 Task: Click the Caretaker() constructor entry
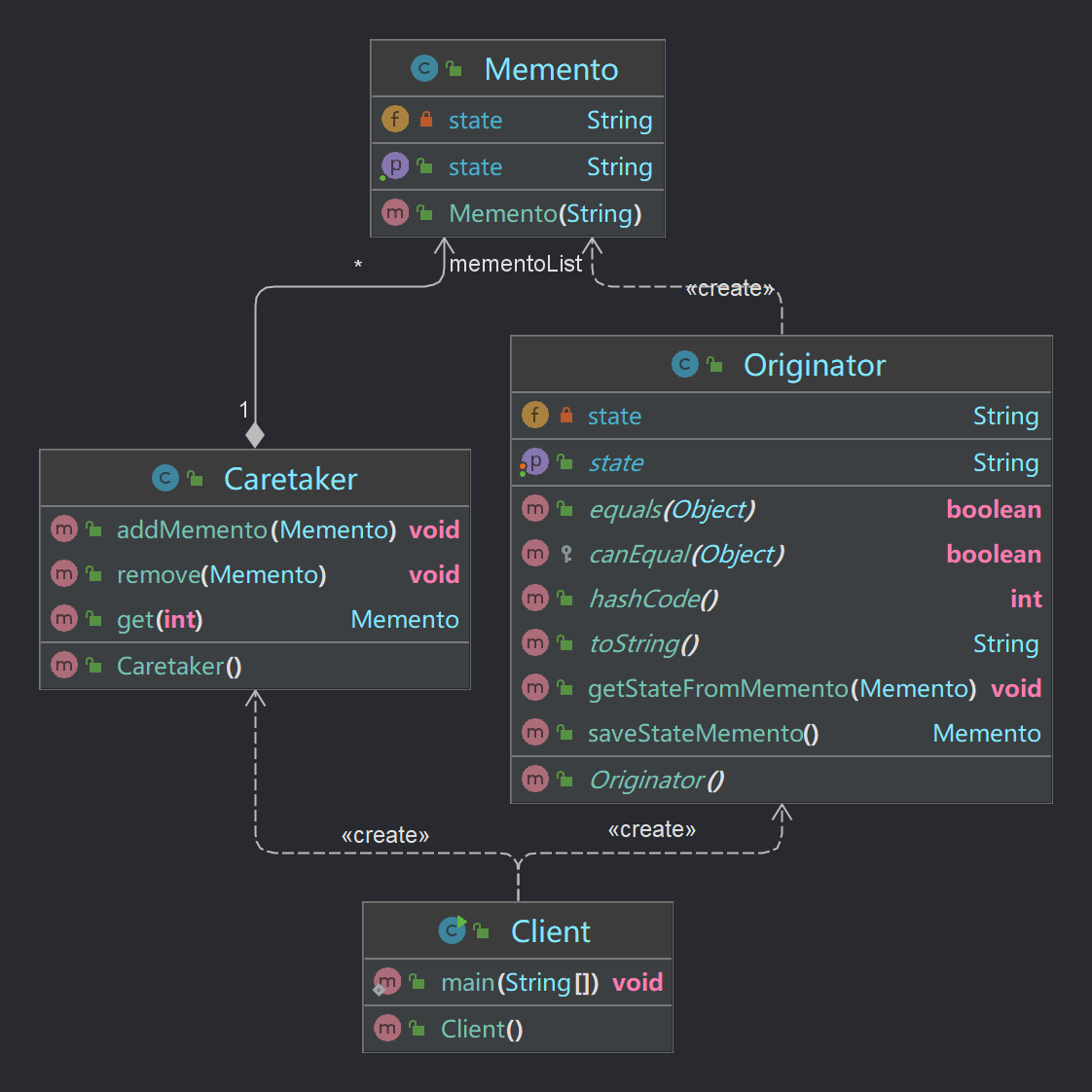point(179,666)
